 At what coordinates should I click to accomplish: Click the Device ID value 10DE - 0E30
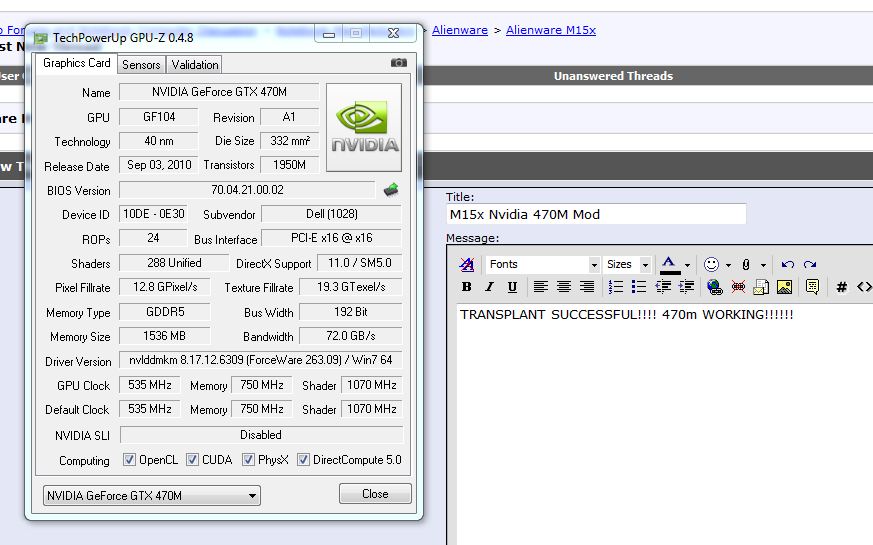(153, 214)
